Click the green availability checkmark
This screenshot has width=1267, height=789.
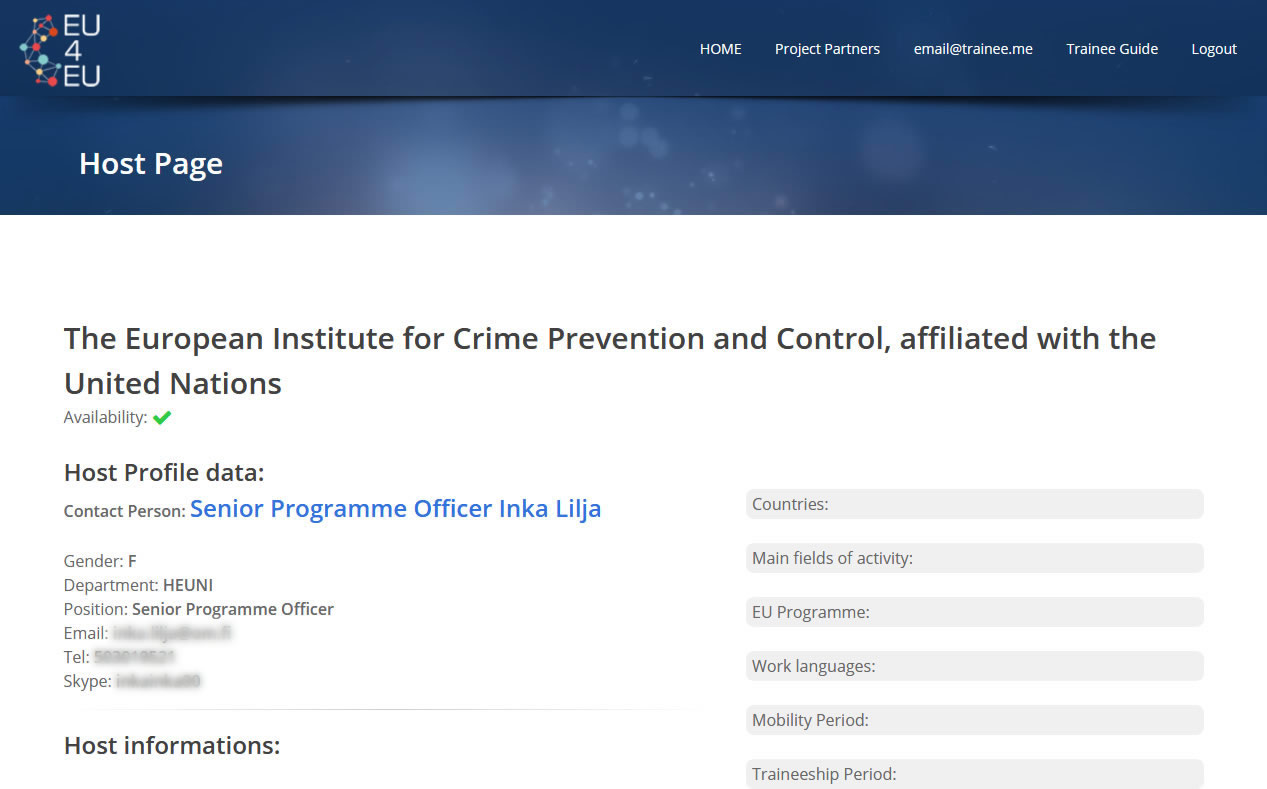tap(162, 418)
